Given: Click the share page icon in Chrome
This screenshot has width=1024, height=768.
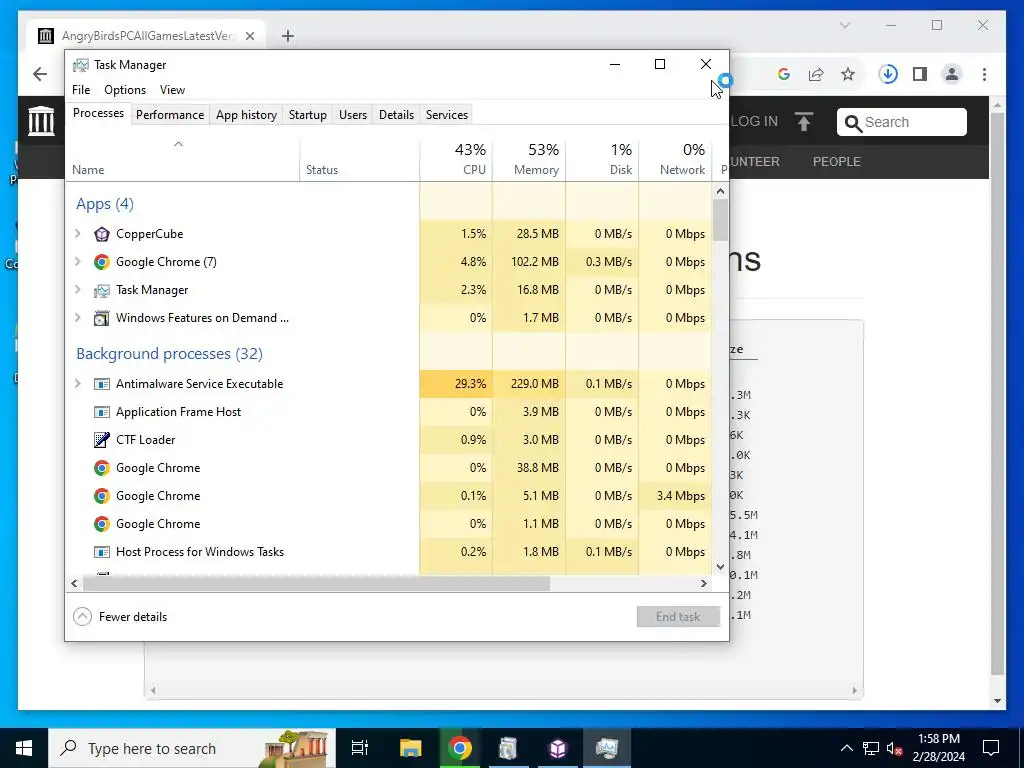Looking at the screenshot, I should pos(816,74).
